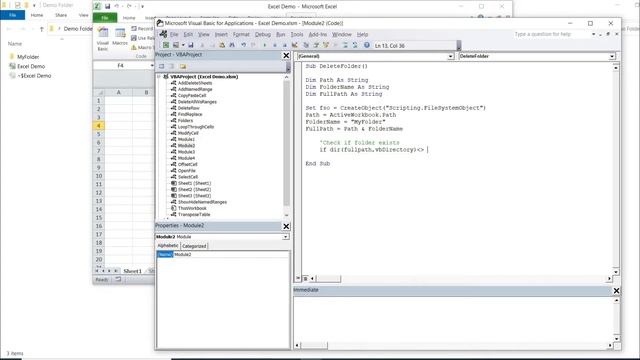Open Properties Window via toolbar icon
Viewport: 640px width, 360px height.
point(316,45)
